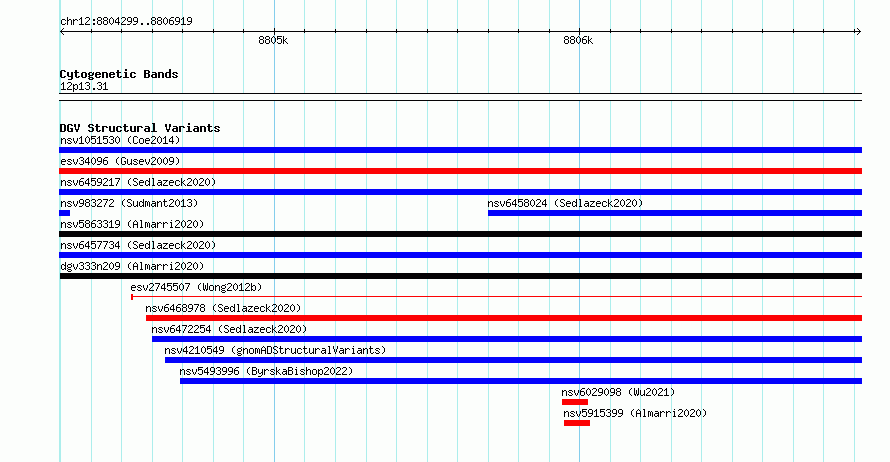Click the 12p13.31 cytogenetic band bar

click(x=460, y=97)
